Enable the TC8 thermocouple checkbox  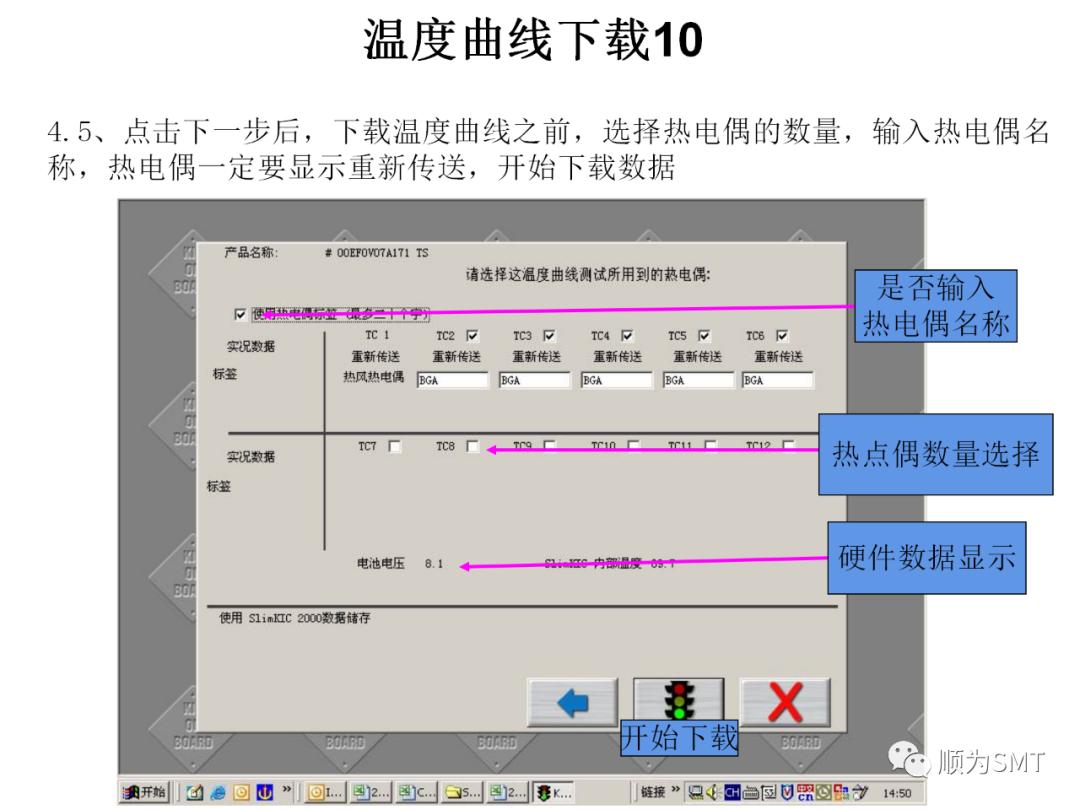(472, 446)
